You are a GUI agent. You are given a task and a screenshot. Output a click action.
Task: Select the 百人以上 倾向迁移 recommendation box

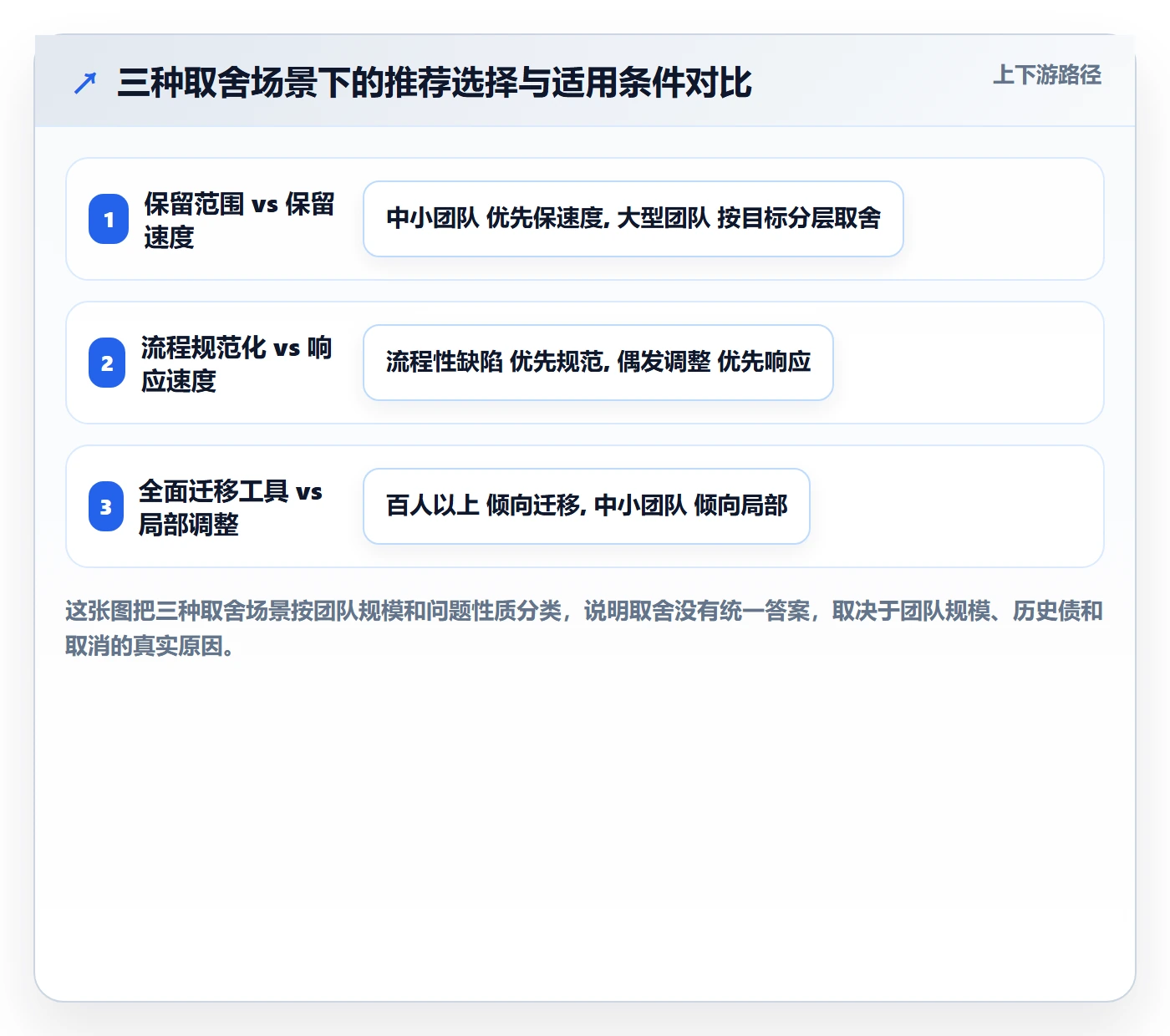tap(587, 506)
